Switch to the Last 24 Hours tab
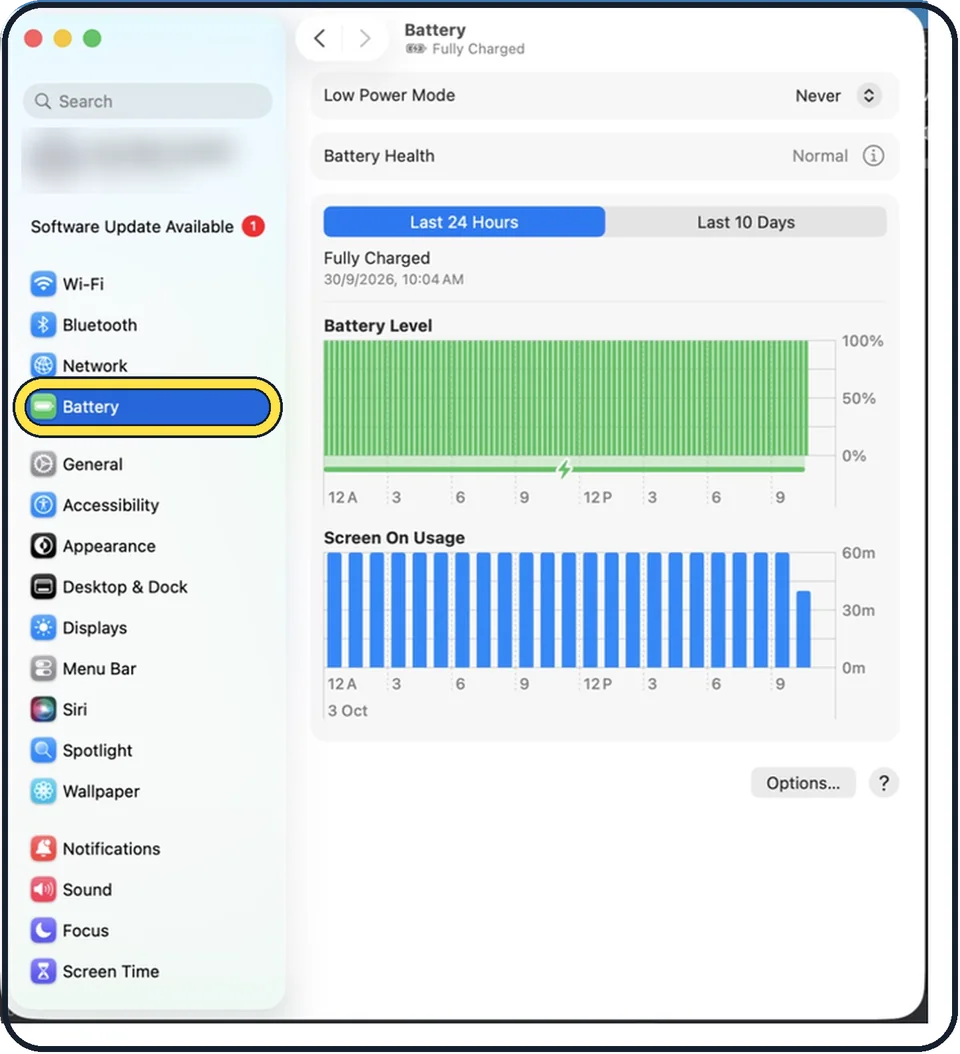 [464, 222]
